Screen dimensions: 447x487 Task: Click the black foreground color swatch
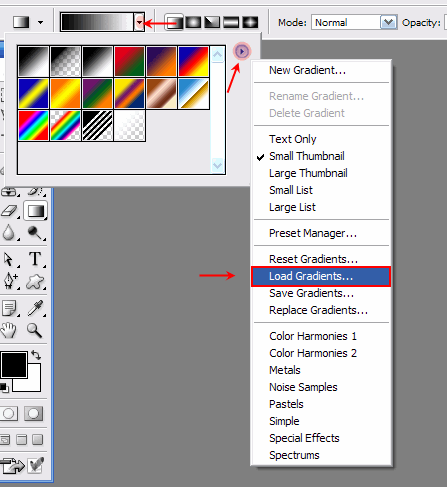pyautogui.click(x=14, y=365)
